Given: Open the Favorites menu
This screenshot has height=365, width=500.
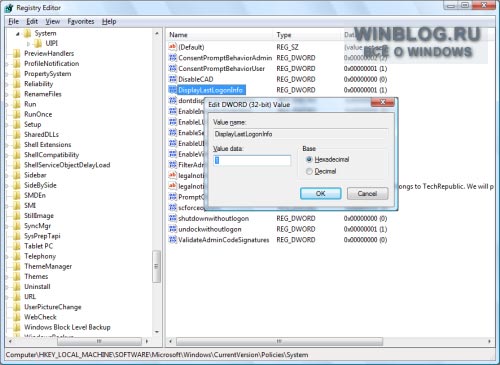Looking at the screenshot, I should pyautogui.click(x=81, y=22).
